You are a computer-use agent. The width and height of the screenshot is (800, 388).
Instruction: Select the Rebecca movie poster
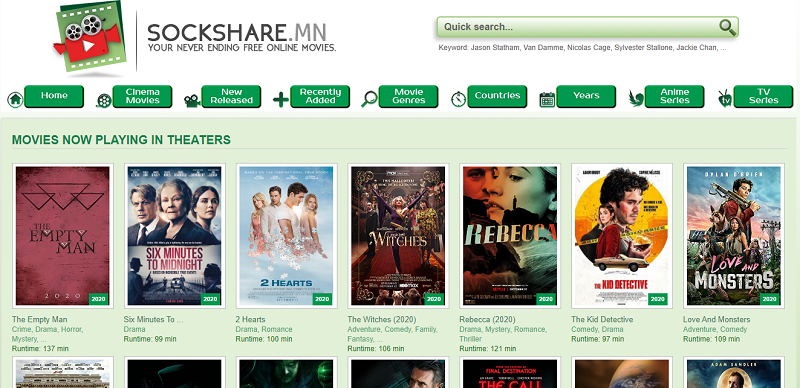pyautogui.click(x=510, y=236)
